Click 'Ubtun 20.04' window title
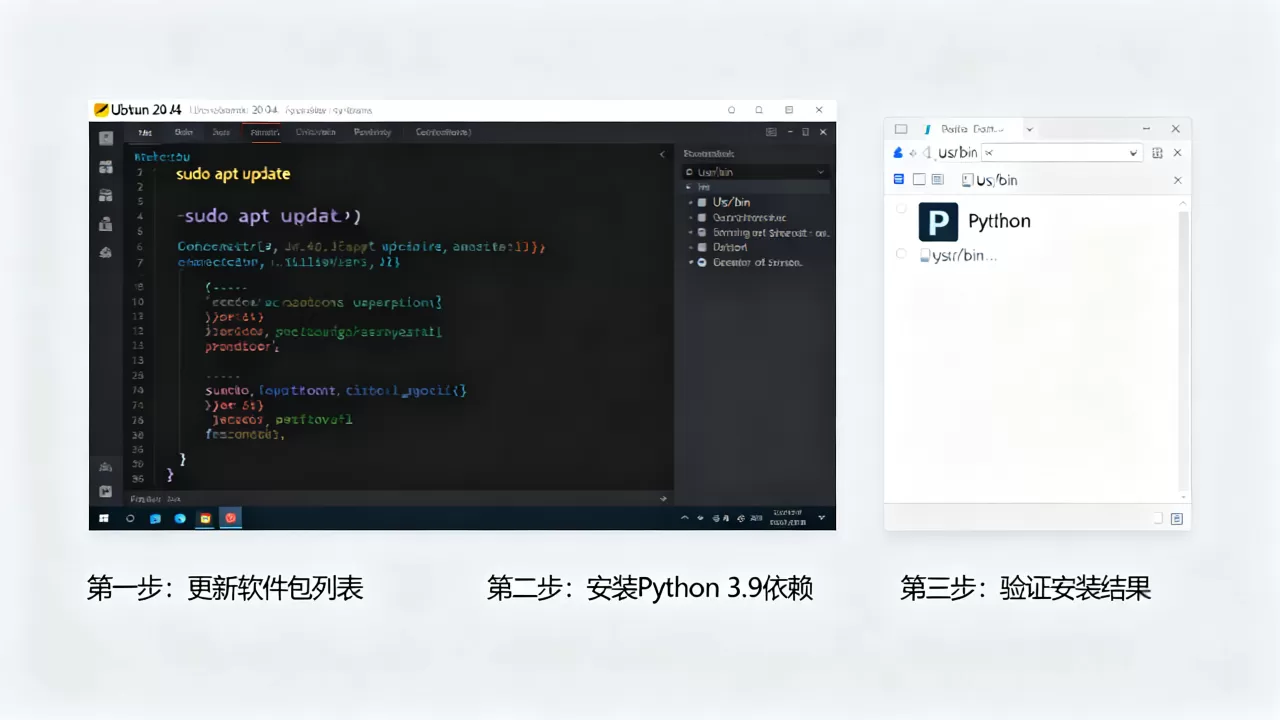This screenshot has height=720, width=1280. (146, 110)
